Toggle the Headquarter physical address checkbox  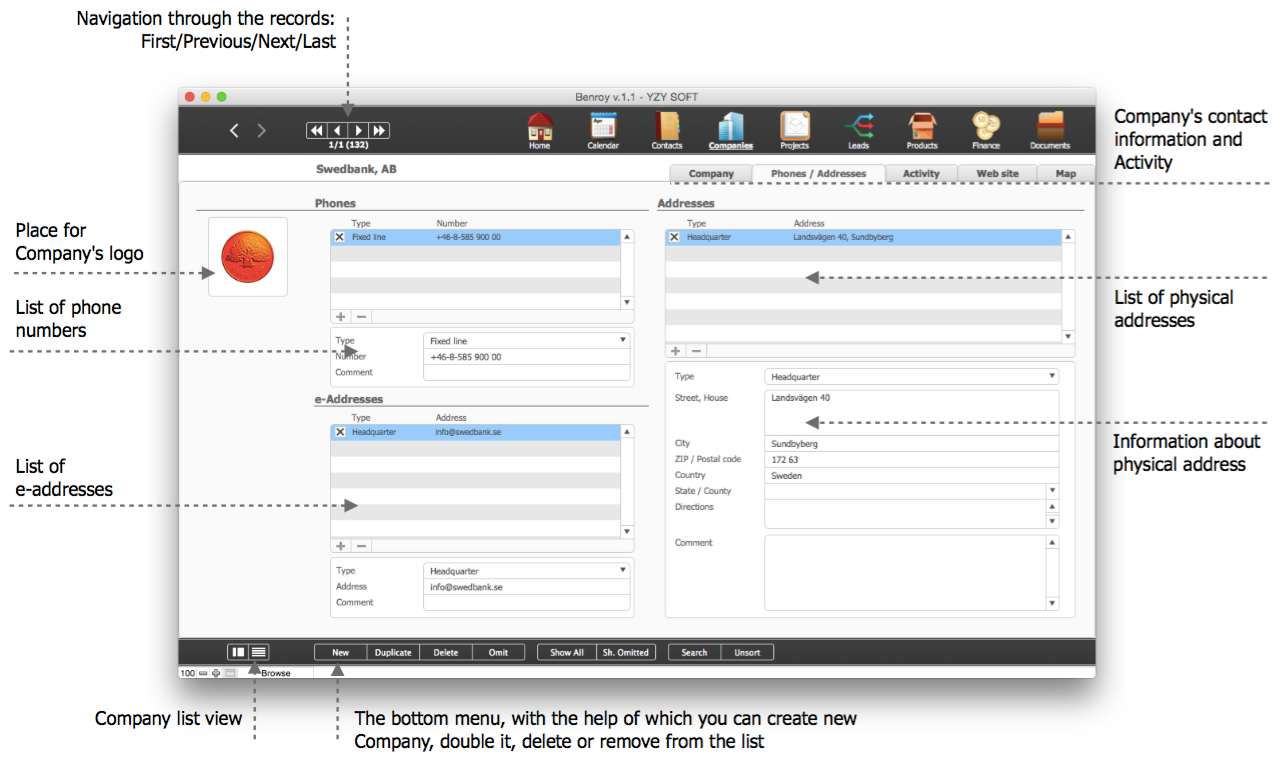tap(674, 238)
